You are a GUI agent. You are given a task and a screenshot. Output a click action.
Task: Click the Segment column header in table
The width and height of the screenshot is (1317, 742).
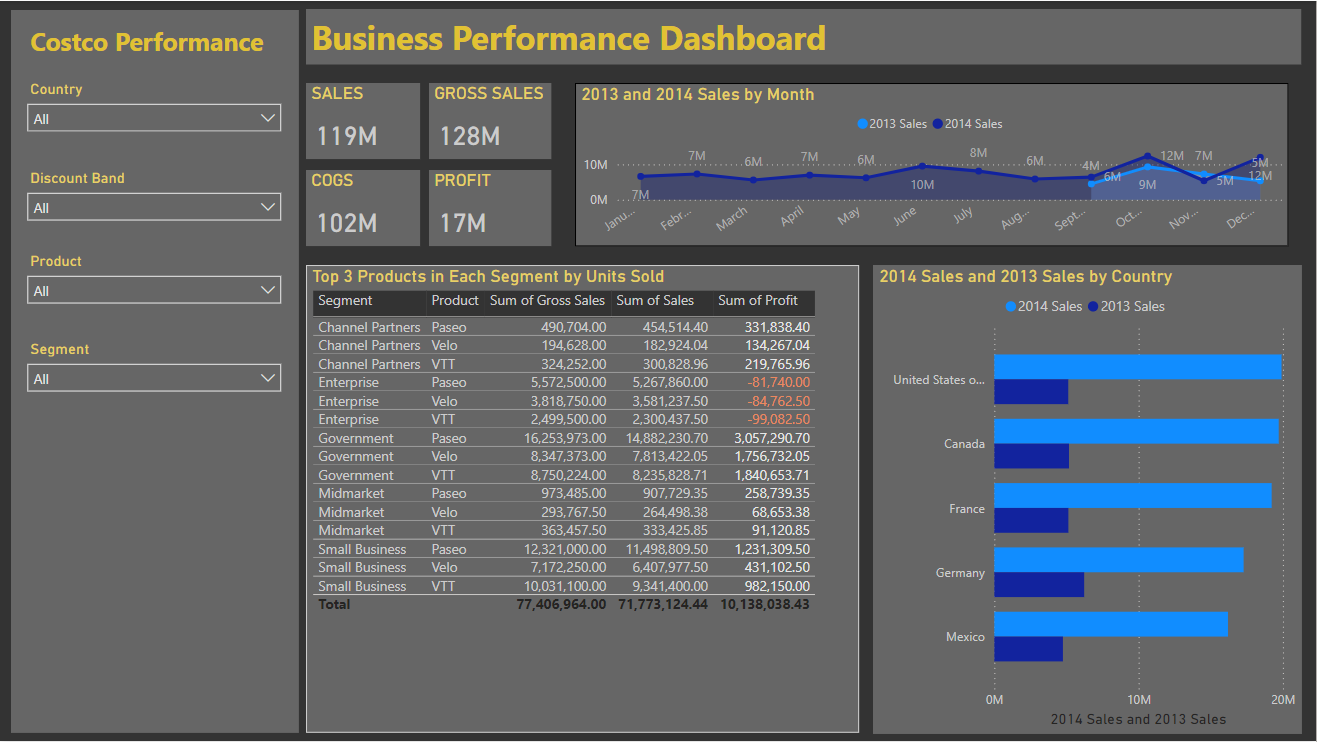coord(345,301)
